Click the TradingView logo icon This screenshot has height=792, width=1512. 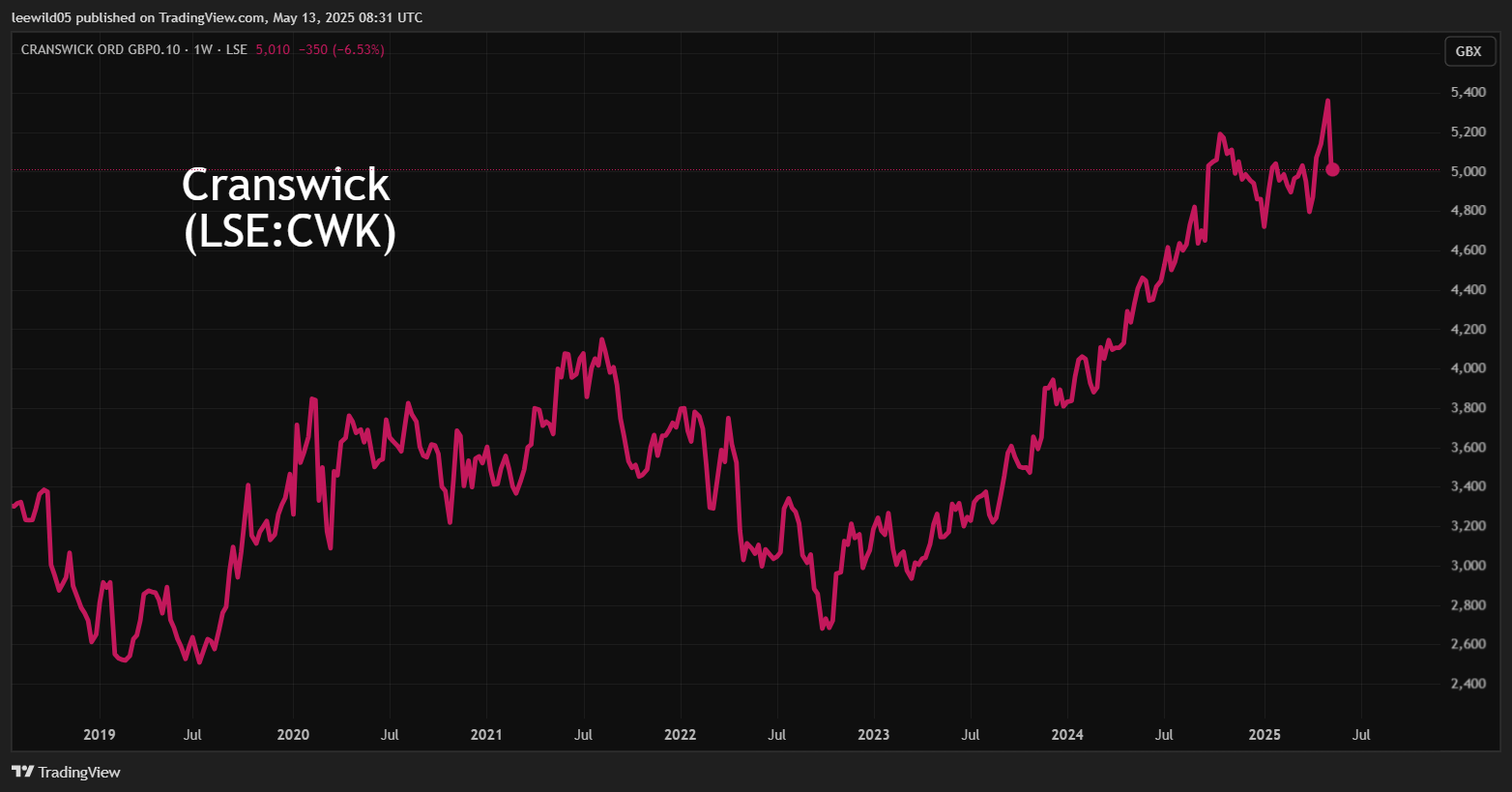[x=22, y=772]
